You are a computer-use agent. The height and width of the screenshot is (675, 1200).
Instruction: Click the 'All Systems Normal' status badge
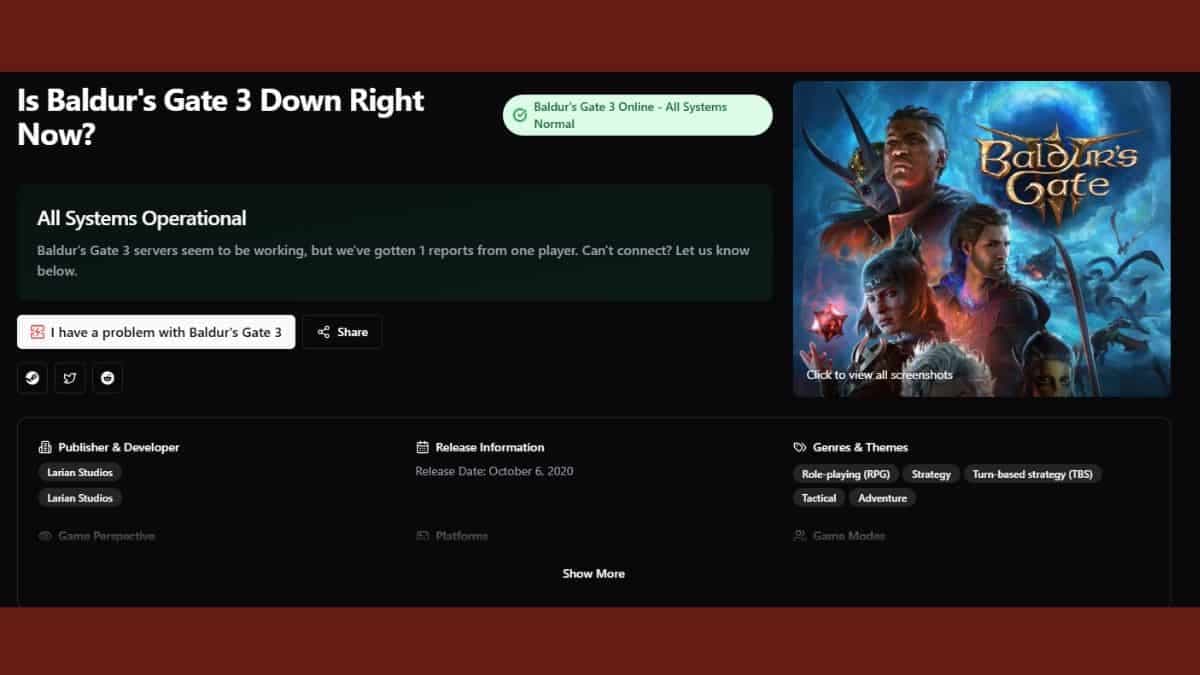(x=637, y=115)
